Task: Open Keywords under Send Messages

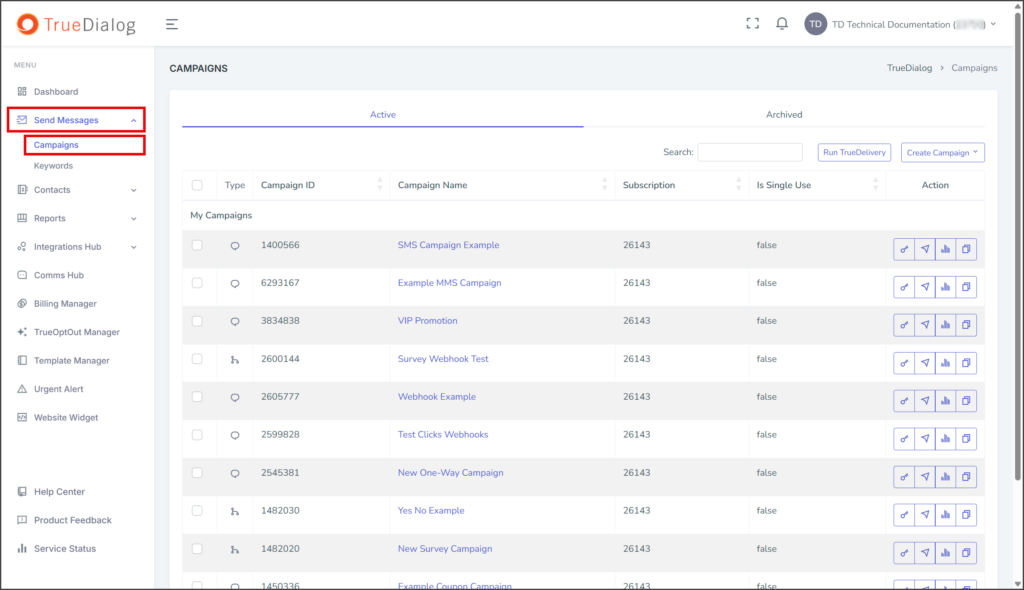Action: click(x=54, y=166)
